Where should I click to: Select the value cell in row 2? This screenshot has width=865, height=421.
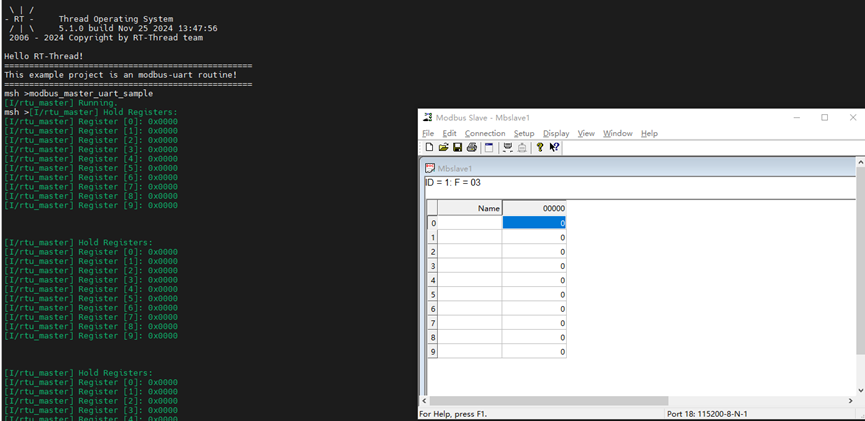pyautogui.click(x=534, y=252)
